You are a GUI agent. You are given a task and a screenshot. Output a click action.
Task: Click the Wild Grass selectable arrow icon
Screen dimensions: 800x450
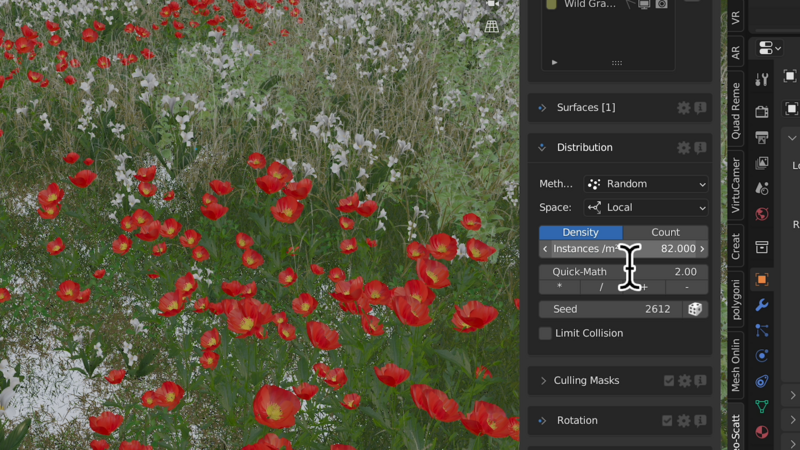pos(630,4)
